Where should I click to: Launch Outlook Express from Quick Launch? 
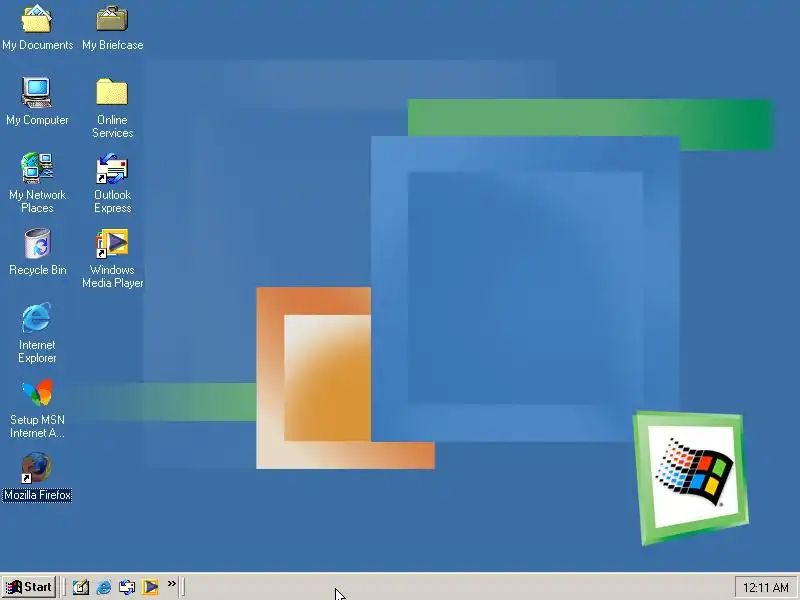point(127,587)
